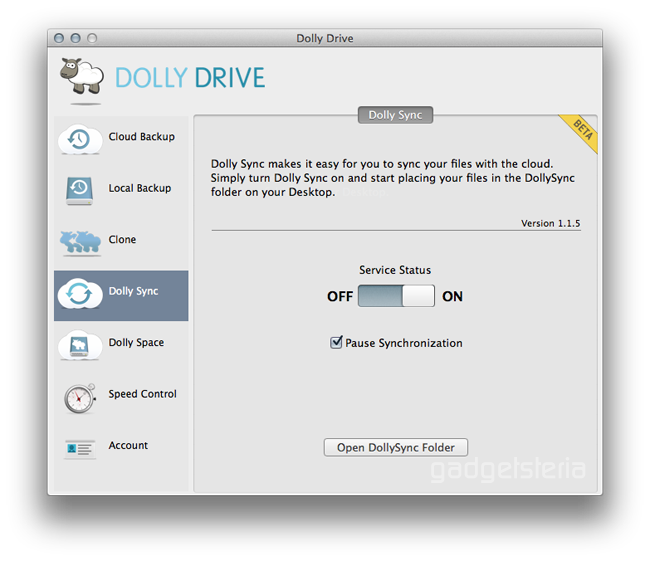Select the Dolly Sync arrows cloud icon
The width and height of the screenshot is (650, 561).
[80, 294]
